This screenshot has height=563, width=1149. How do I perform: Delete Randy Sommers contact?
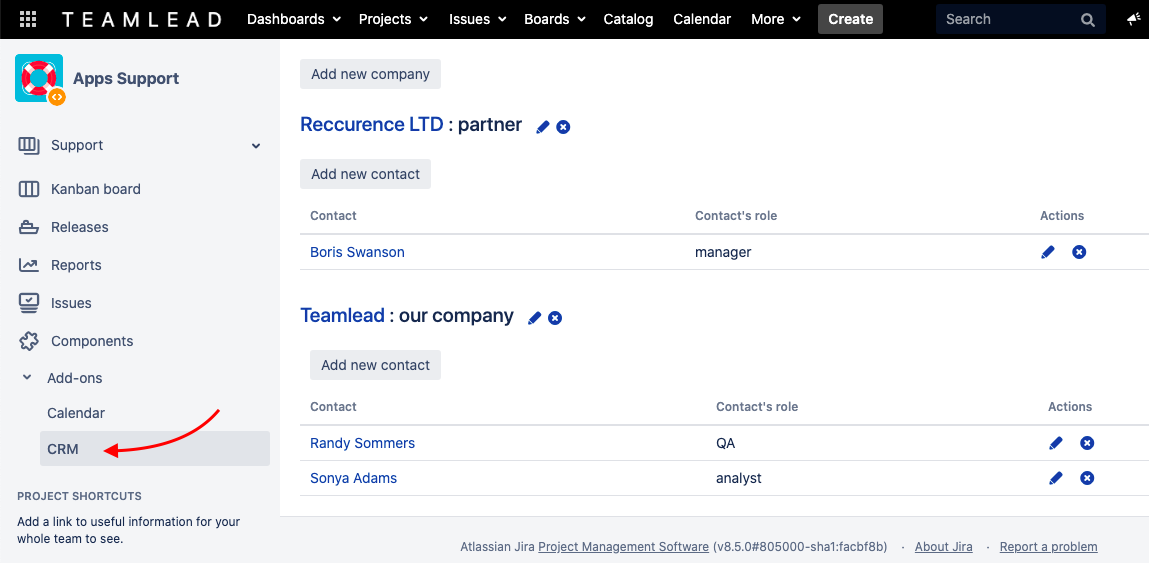pos(1087,443)
